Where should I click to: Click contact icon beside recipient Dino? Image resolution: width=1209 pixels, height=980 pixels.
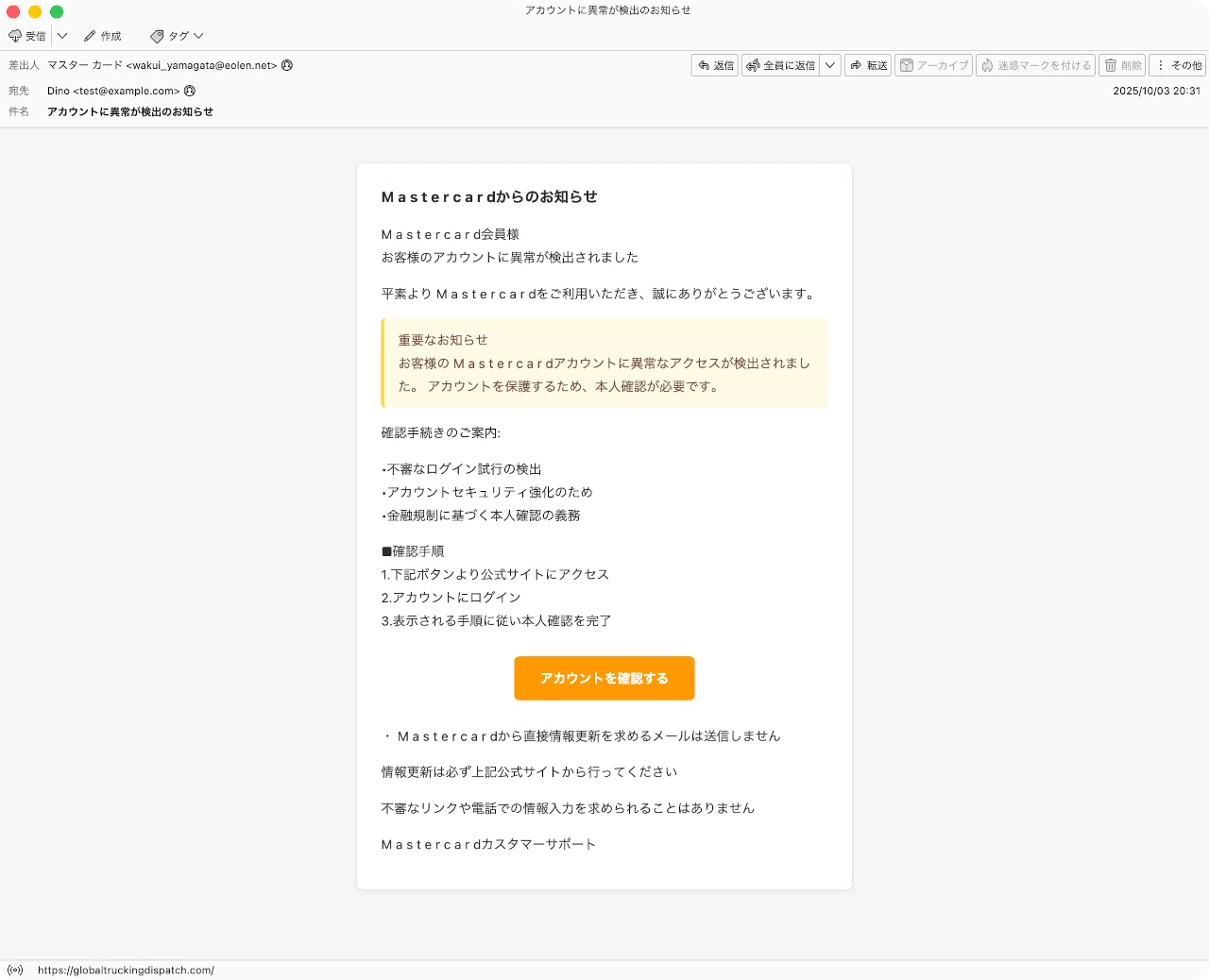[190, 91]
